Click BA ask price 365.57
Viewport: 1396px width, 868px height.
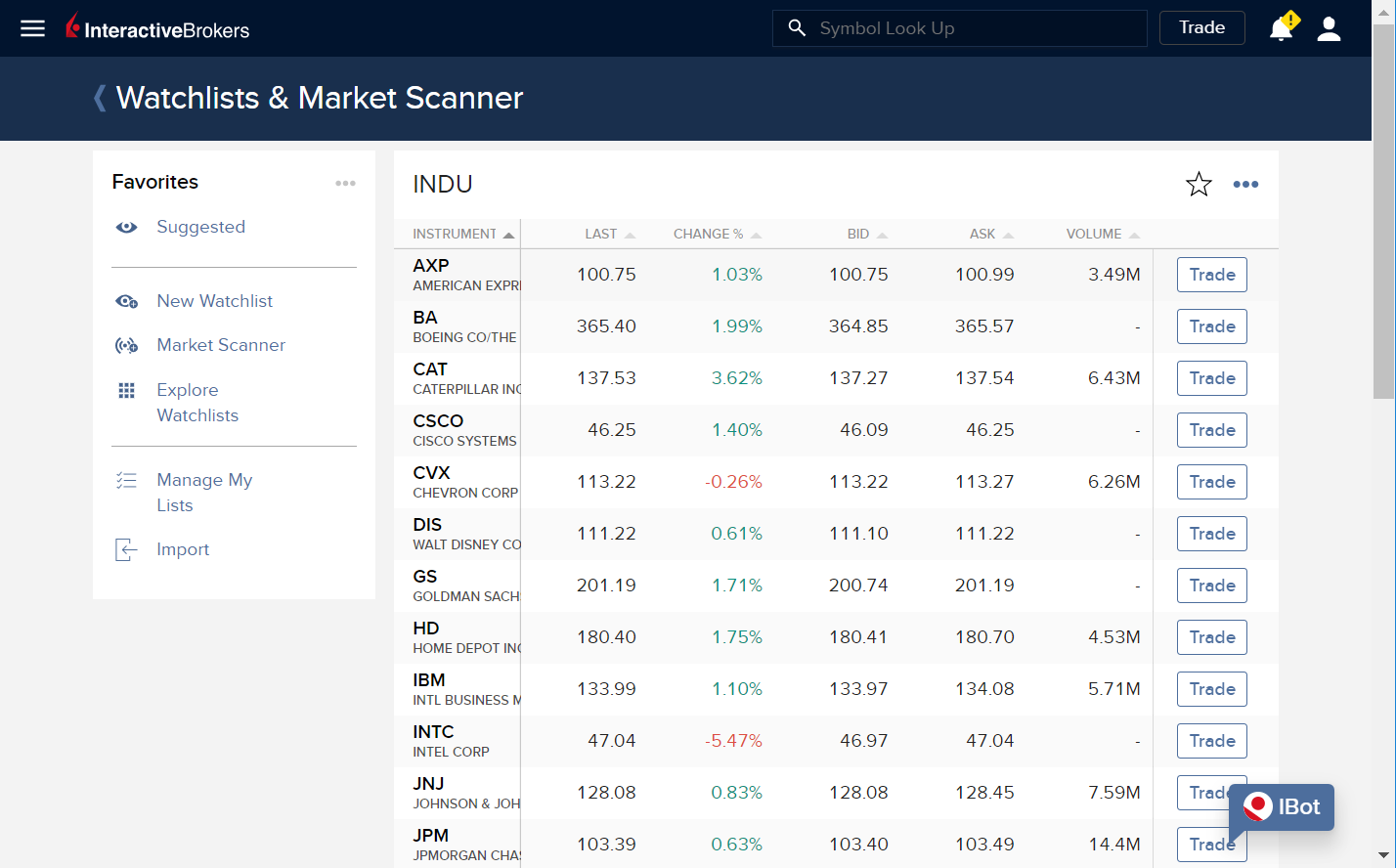[x=984, y=326]
